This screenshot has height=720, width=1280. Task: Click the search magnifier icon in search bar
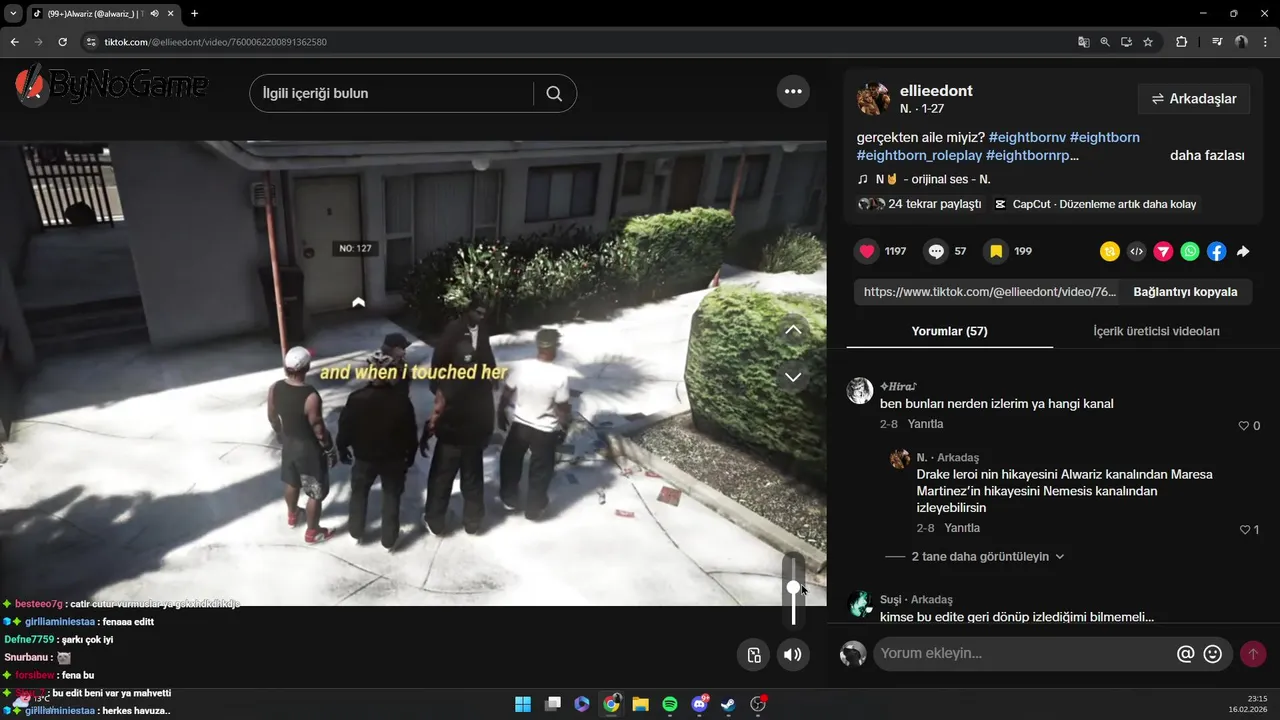click(x=554, y=94)
